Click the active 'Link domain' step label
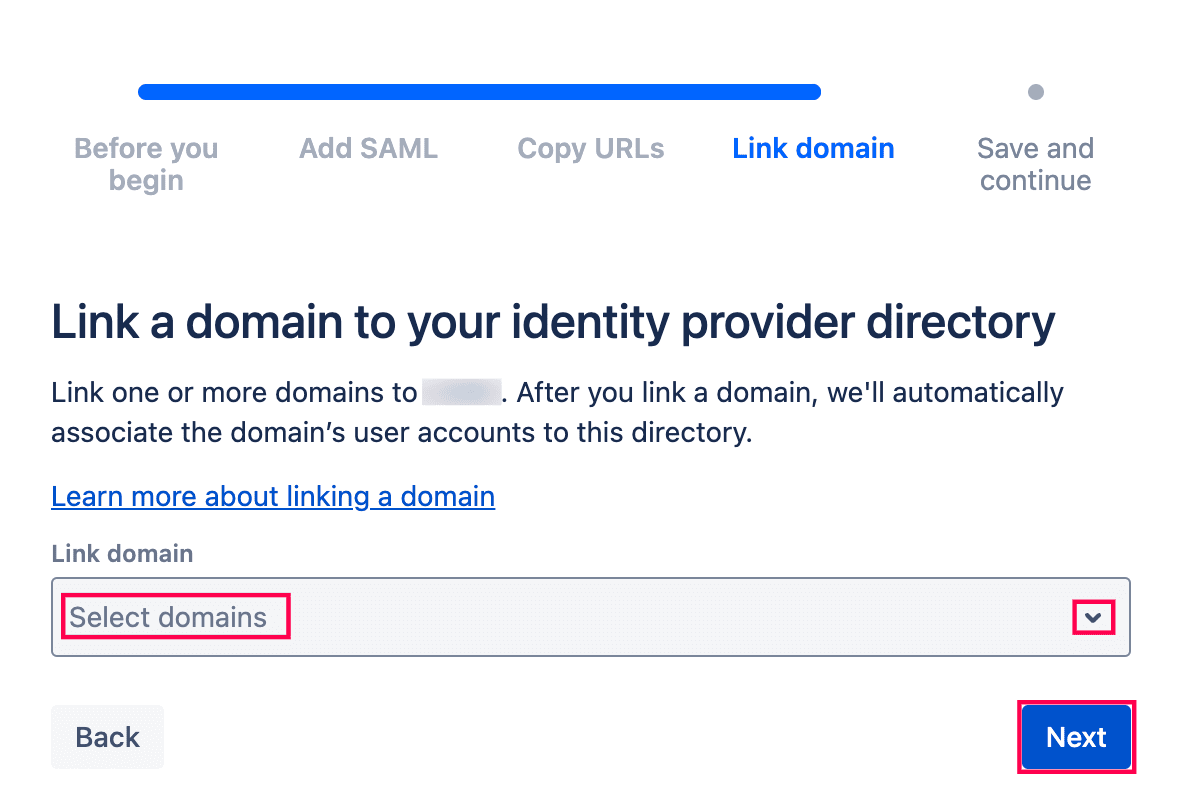This screenshot has width=1182, height=806. pos(813,149)
